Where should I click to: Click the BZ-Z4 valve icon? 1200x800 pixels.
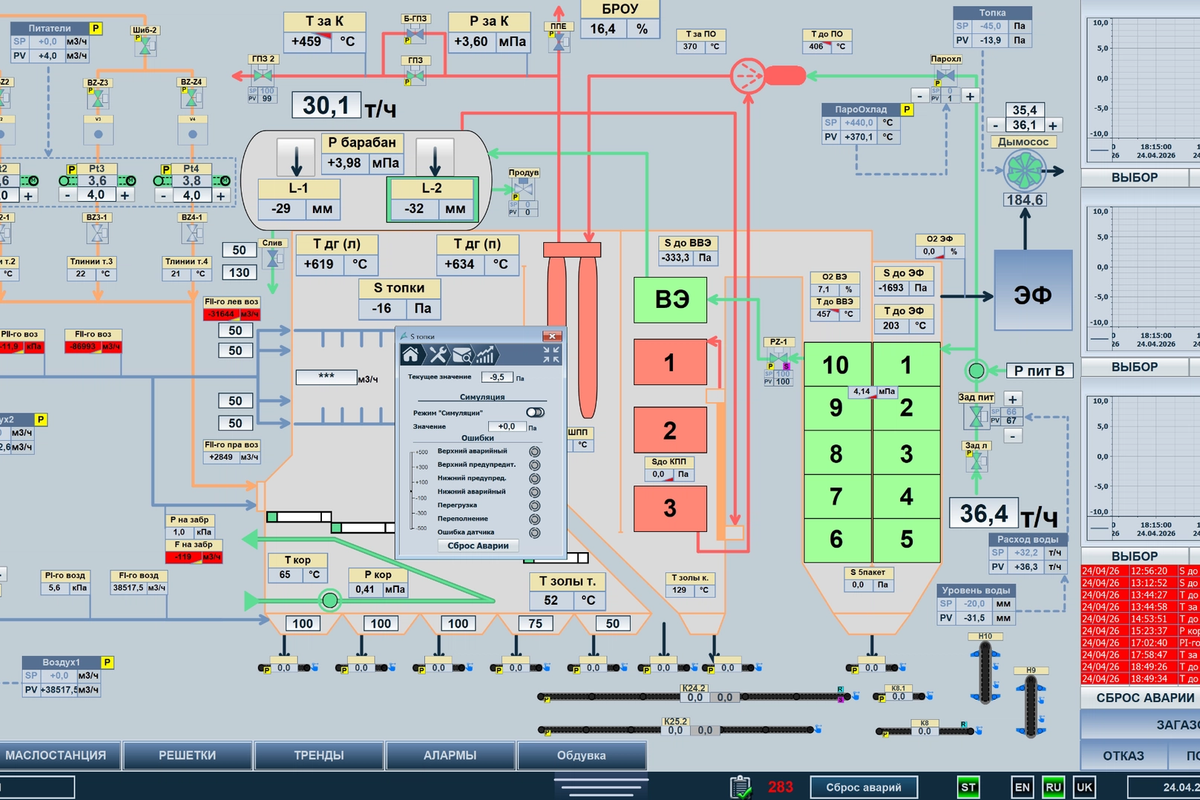coord(191,99)
